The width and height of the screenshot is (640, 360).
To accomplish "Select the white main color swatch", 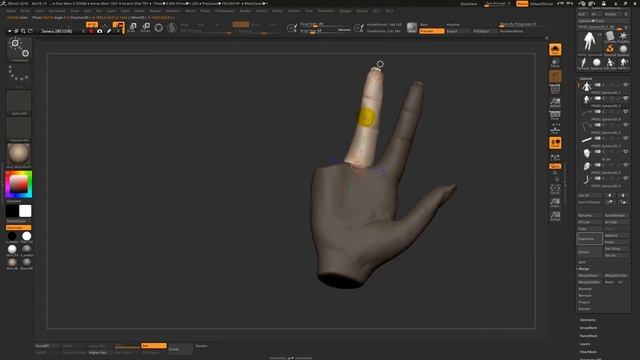I will pyautogui.click(x=25, y=211).
